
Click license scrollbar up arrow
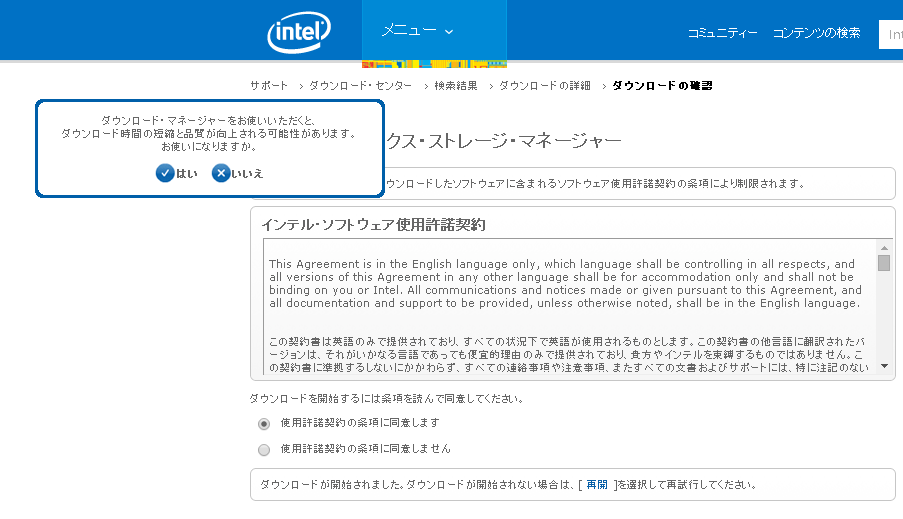(x=884, y=248)
